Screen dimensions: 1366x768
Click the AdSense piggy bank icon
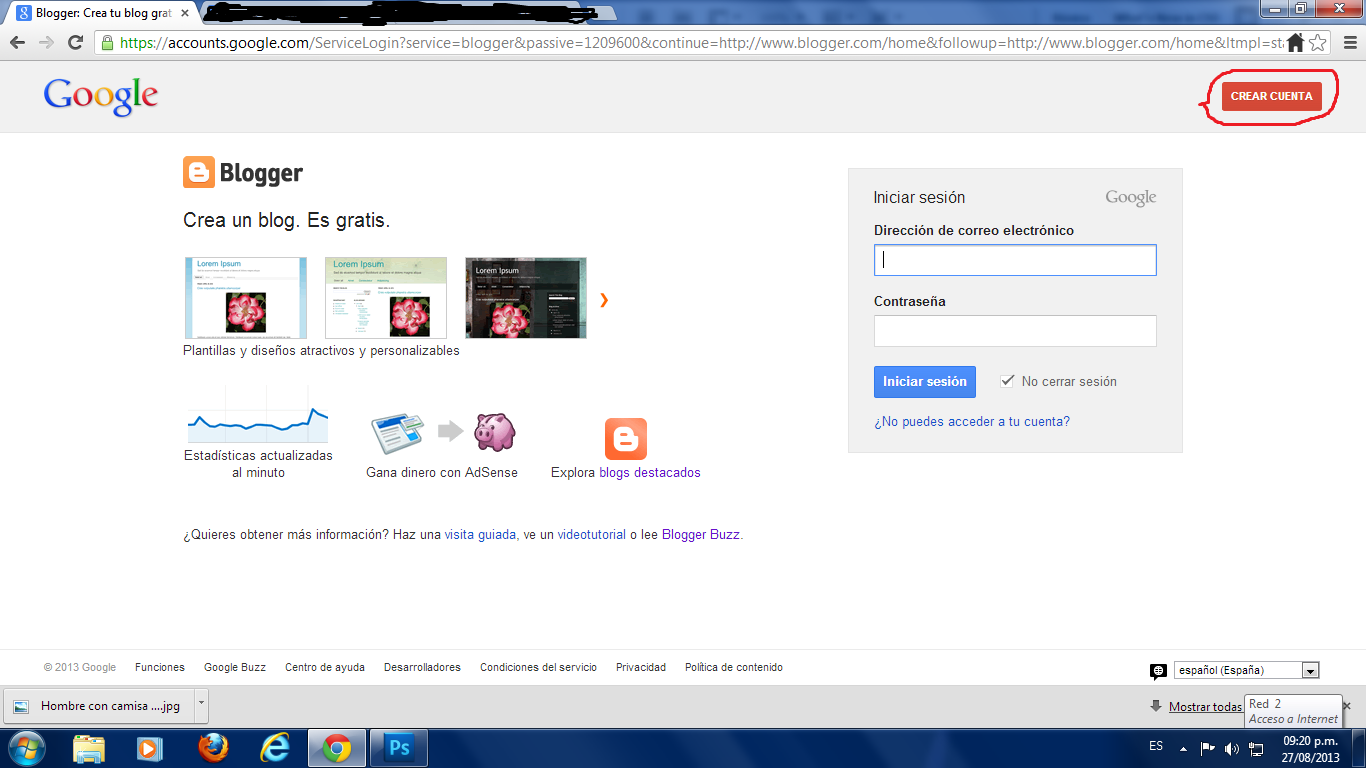pyautogui.click(x=494, y=432)
